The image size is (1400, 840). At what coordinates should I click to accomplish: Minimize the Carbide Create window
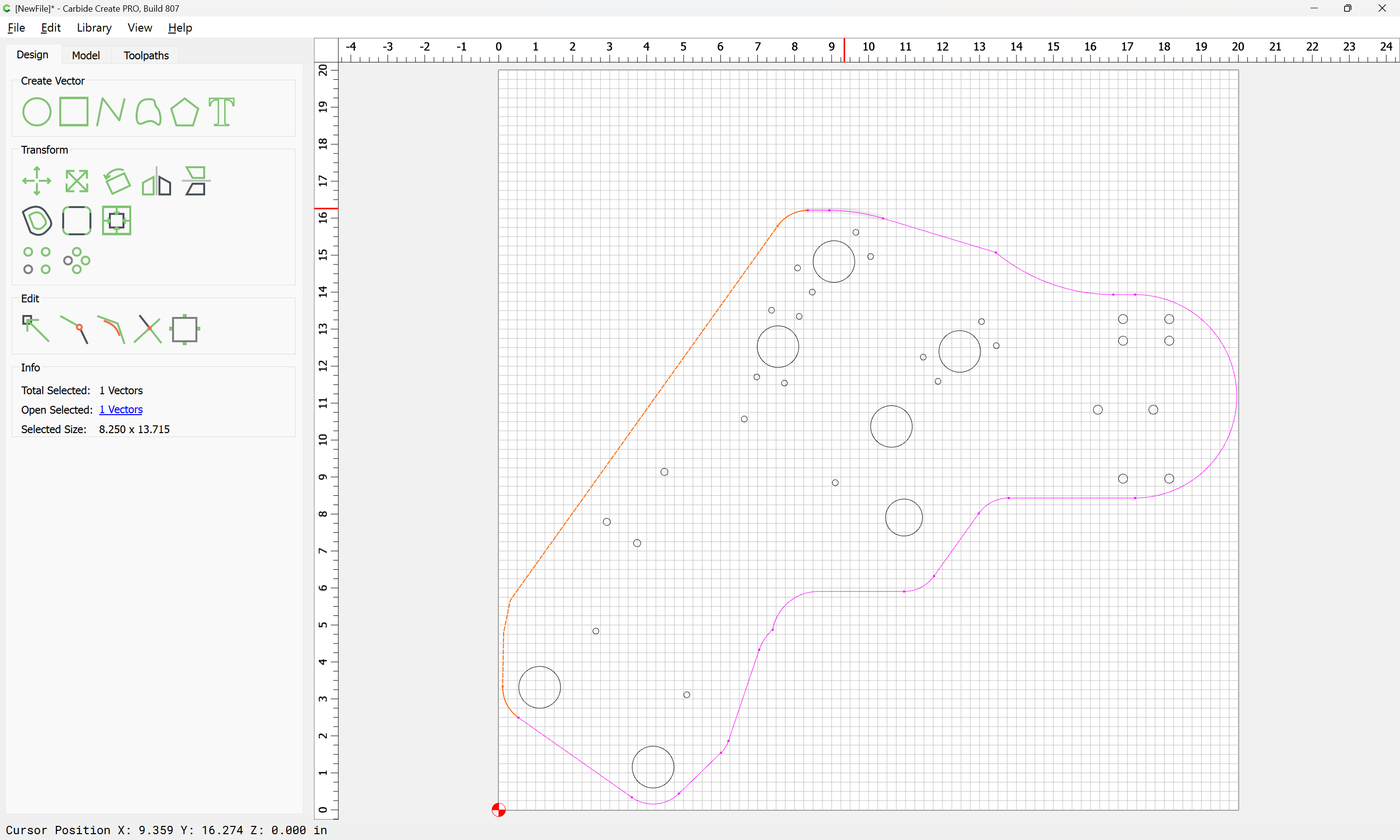[1314, 8]
